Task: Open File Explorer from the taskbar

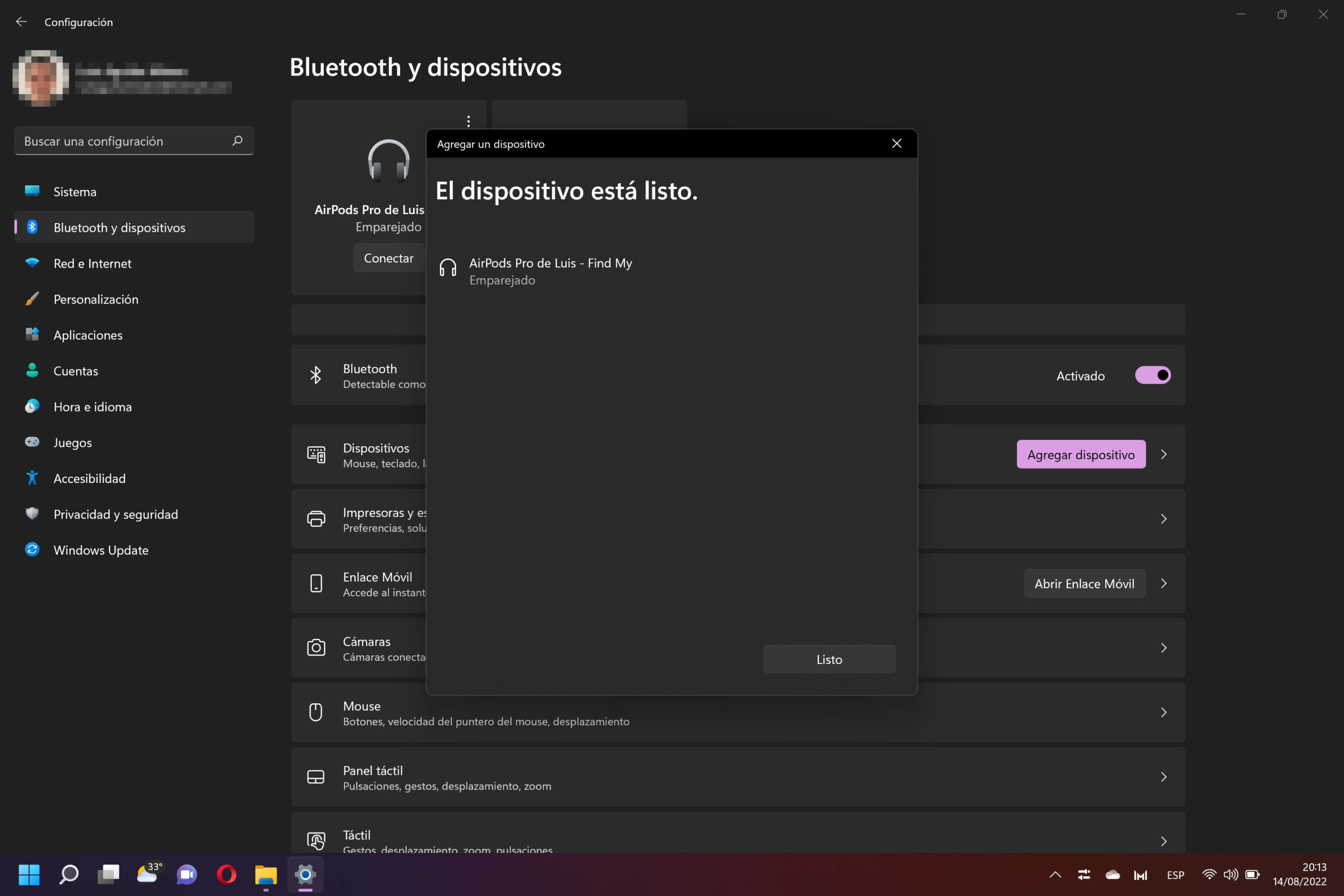Action: [x=266, y=874]
